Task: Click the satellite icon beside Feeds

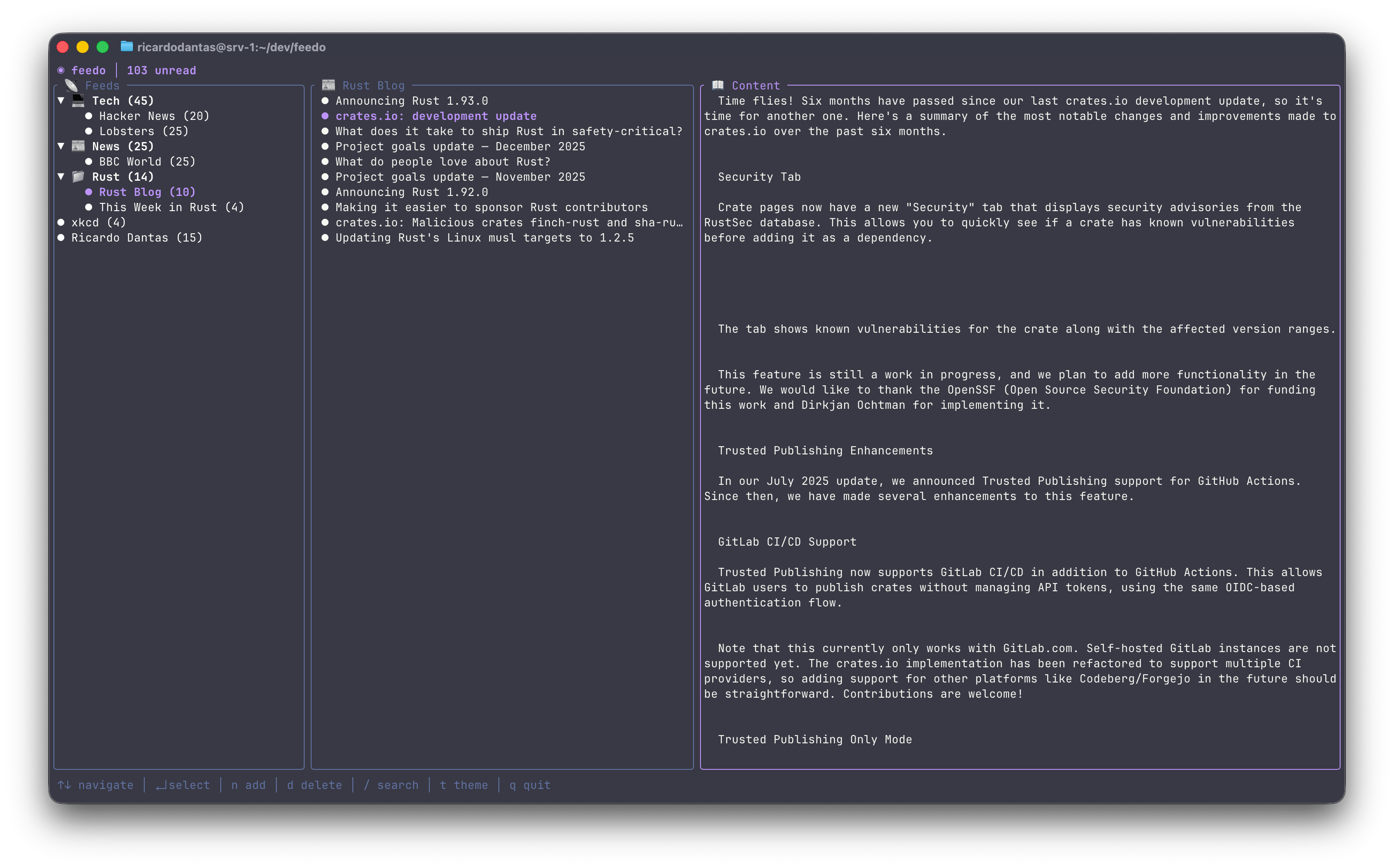Action: pos(71,86)
